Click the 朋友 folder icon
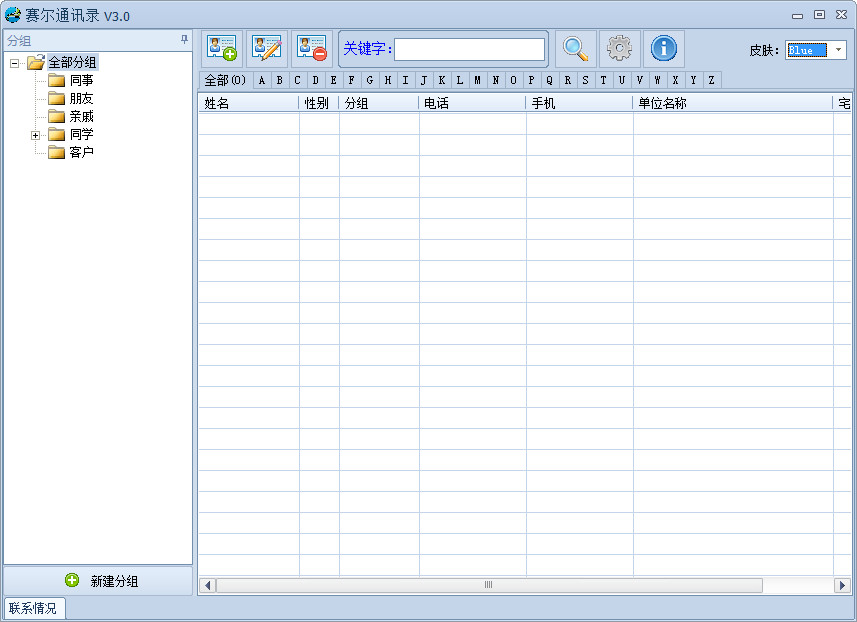This screenshot has width=857, height=622. tap(56, 98)
